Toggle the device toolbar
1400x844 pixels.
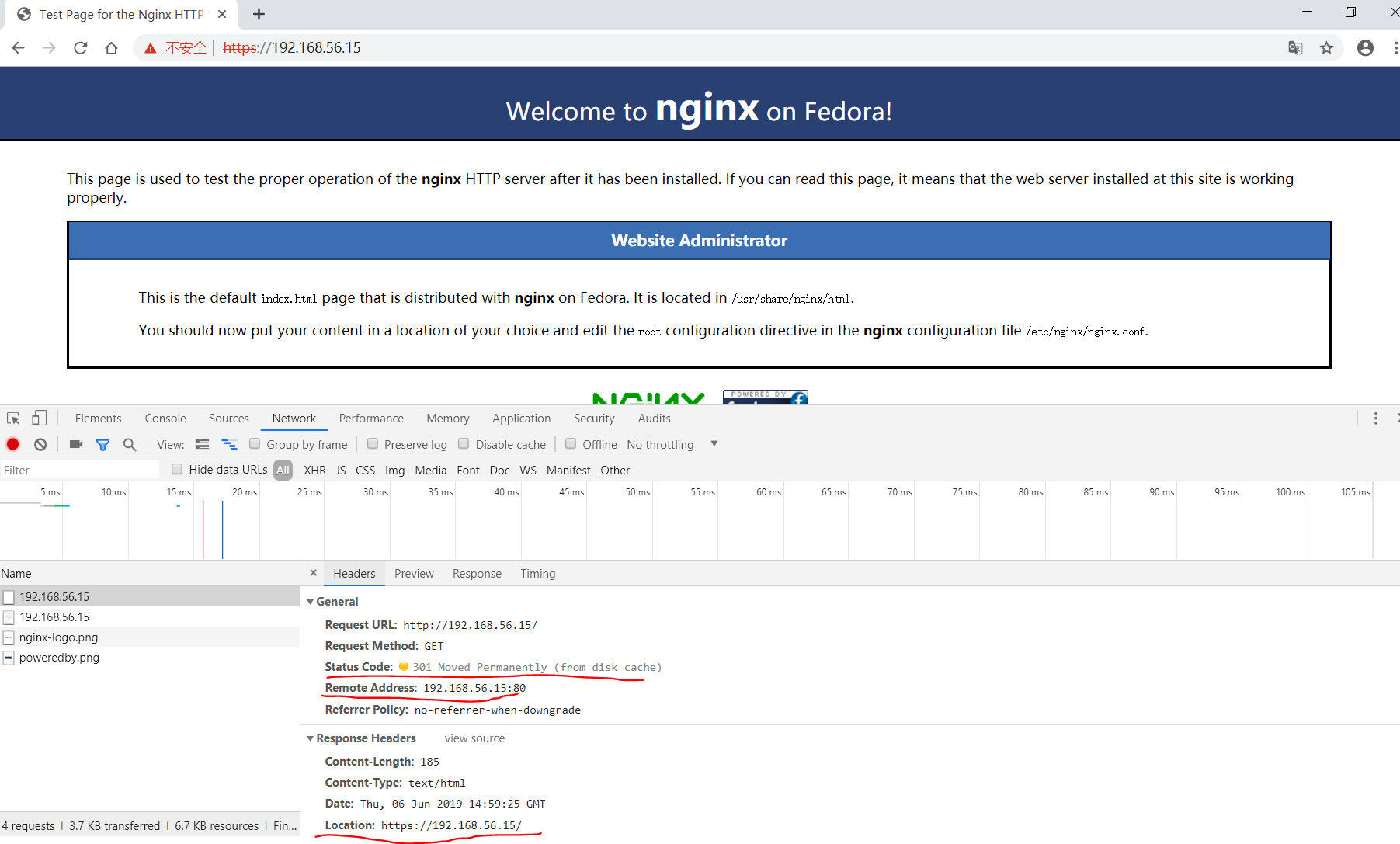[39, 419]
